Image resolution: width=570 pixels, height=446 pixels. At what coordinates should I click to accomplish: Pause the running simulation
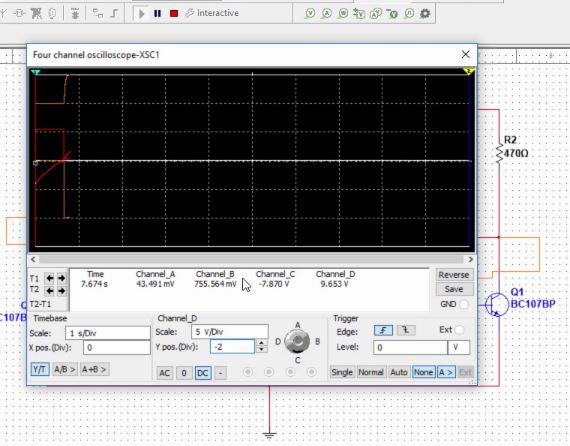157,13
